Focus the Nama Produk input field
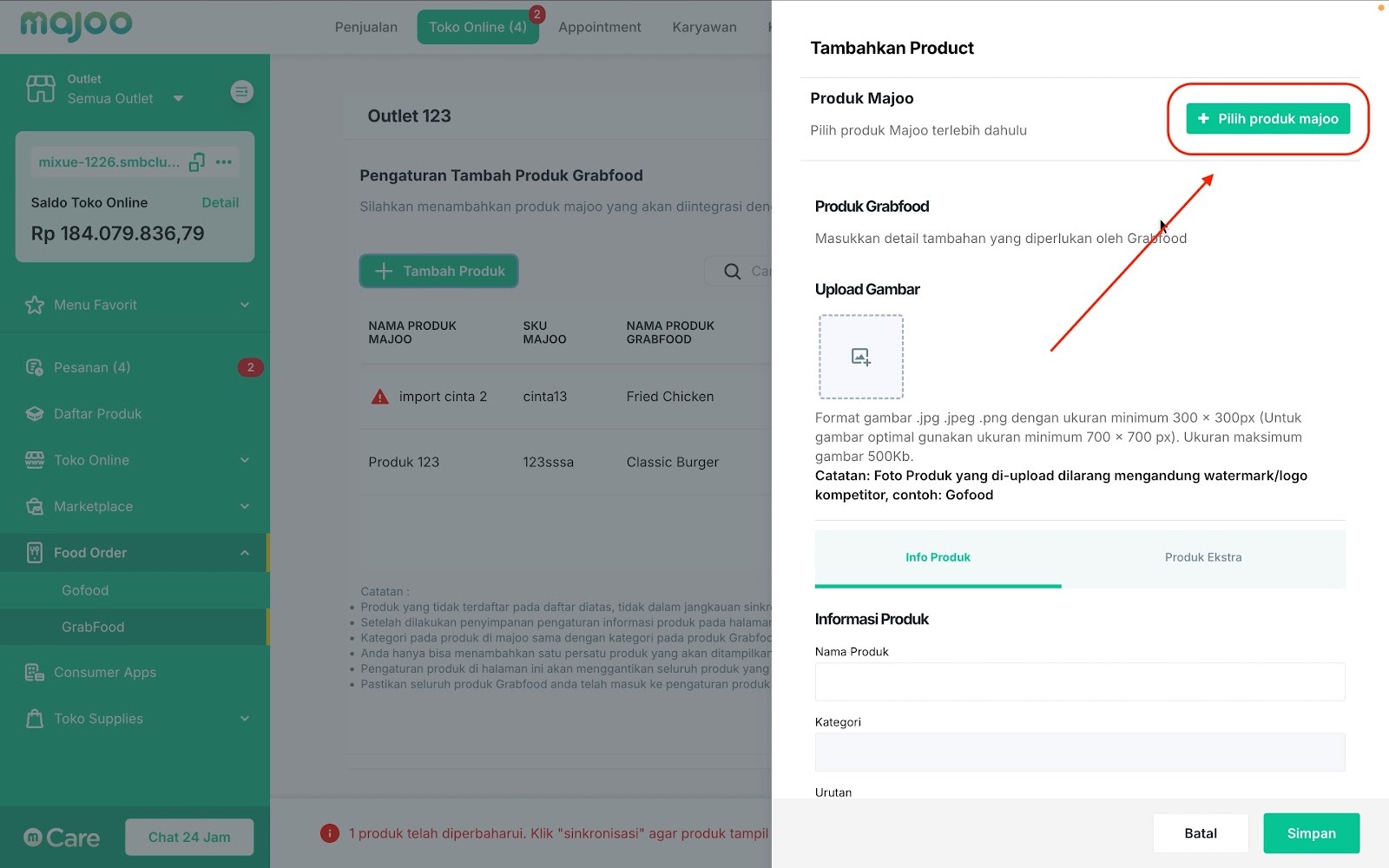This screenshot has width=1389, height=868. tap(1079, 682)
